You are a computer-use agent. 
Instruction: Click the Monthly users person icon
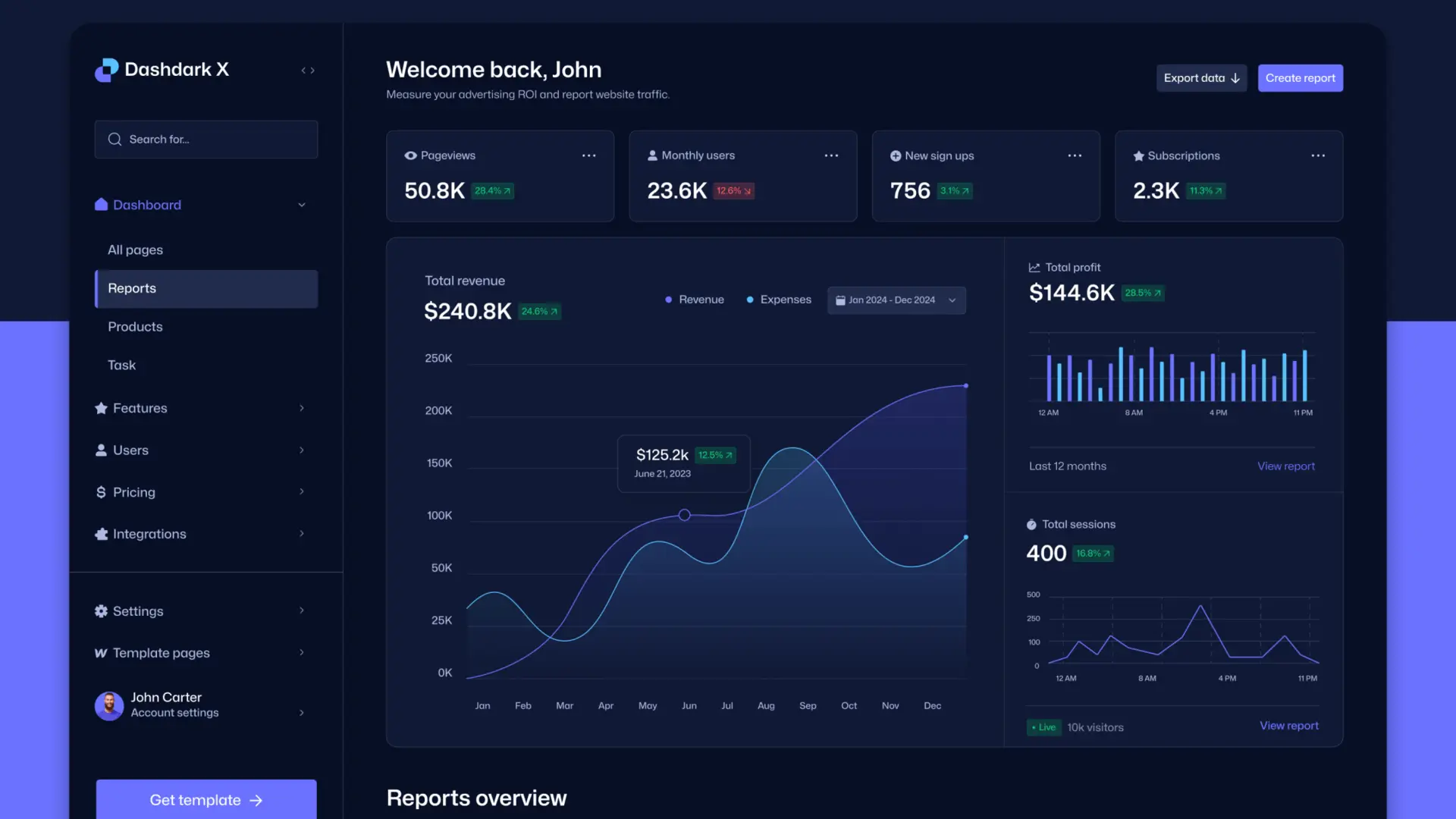tap(652, 155)
